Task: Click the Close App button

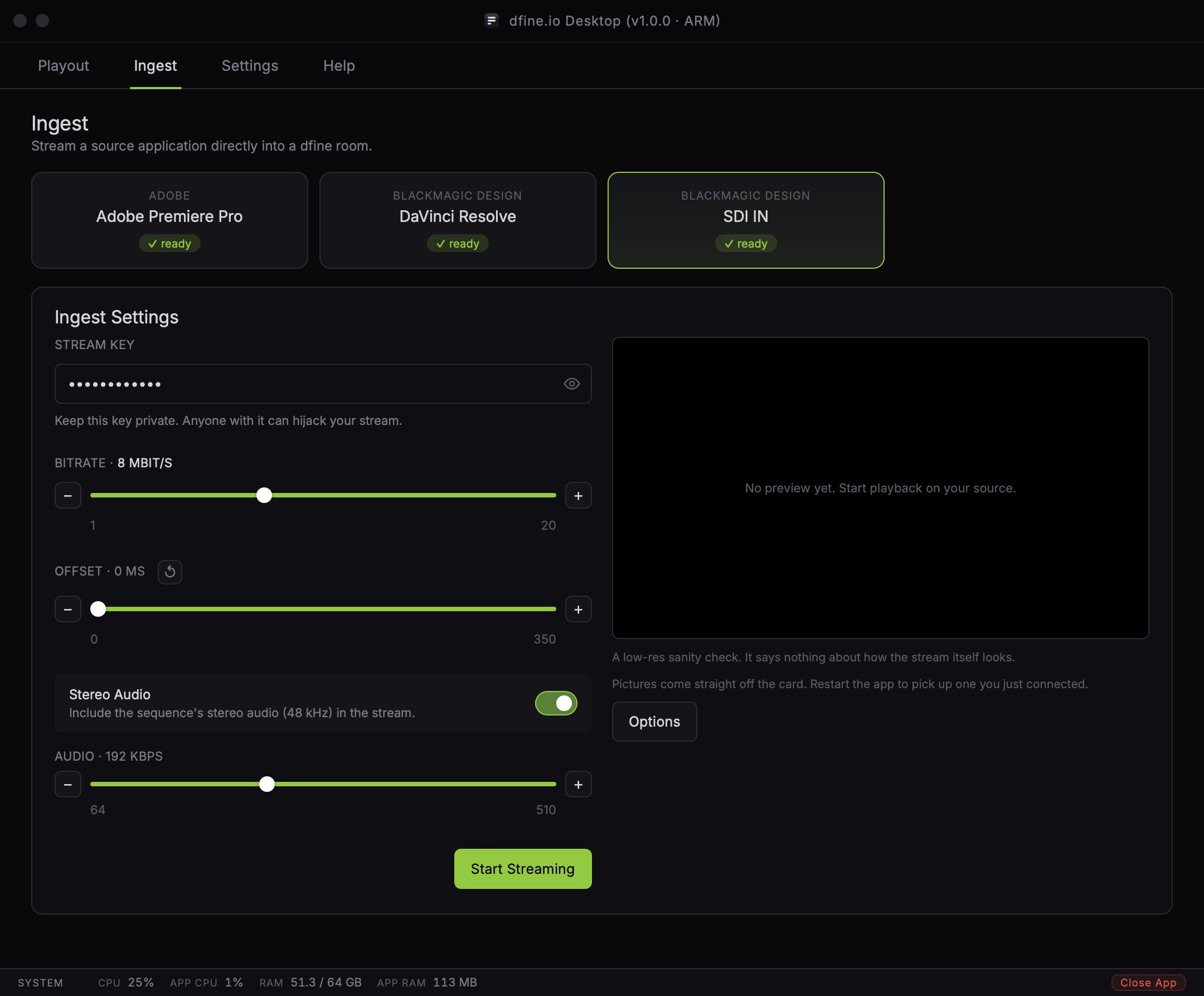Action: pyautogui.click(x=1148, y=982)
